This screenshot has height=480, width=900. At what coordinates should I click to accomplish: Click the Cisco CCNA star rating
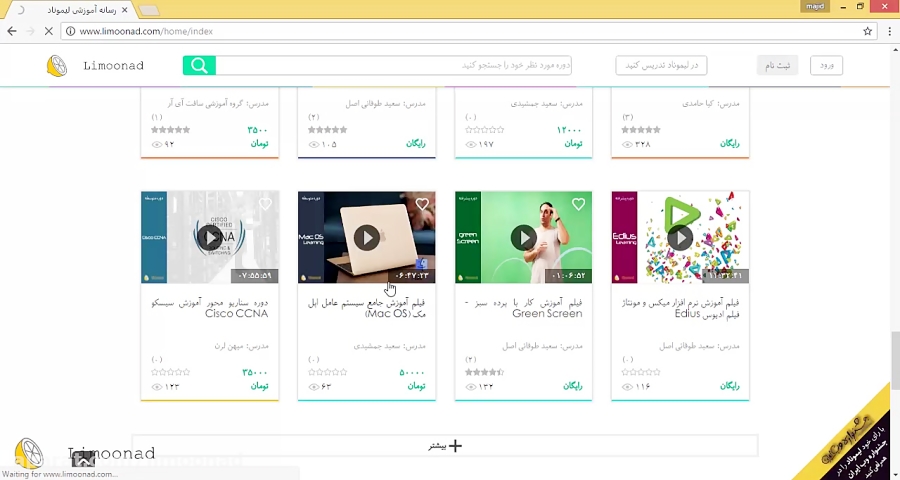pos(170,372)
